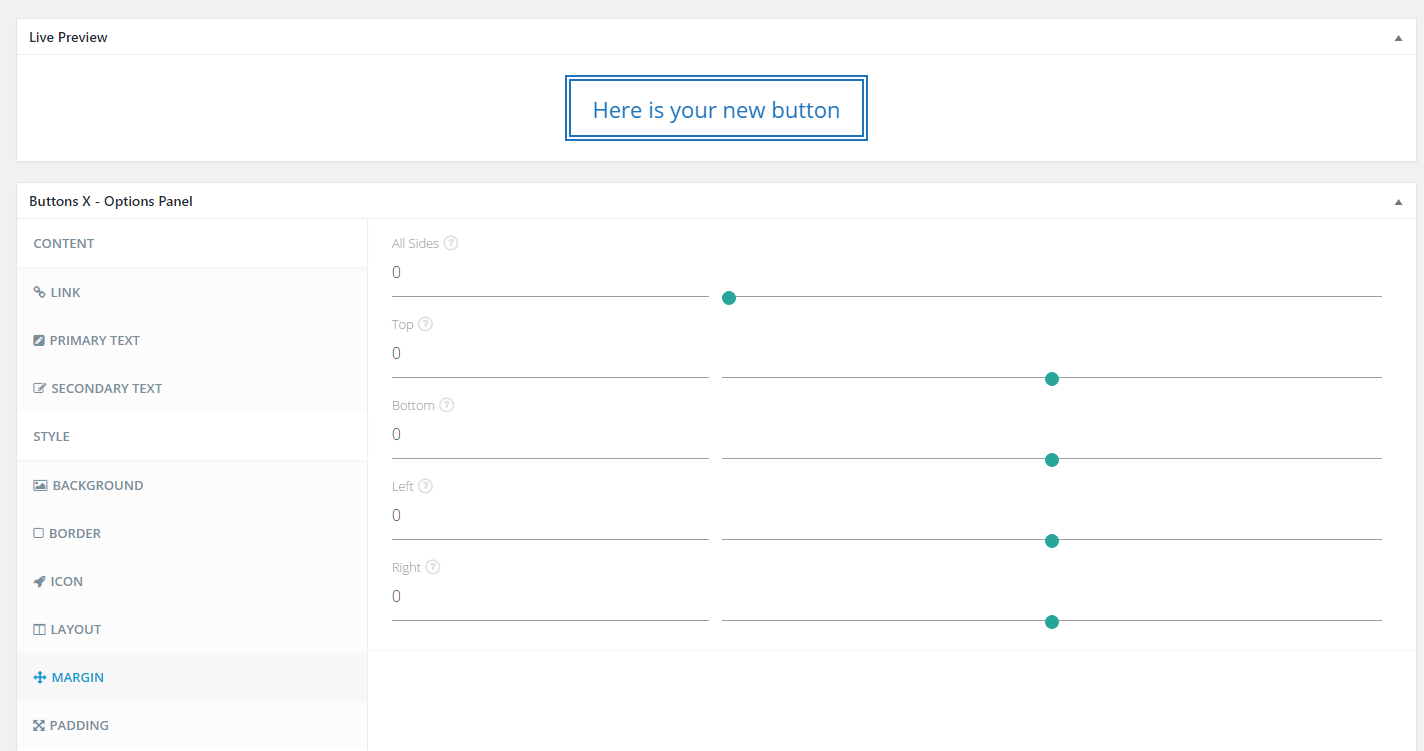The height and width of the screenshot is (751, 1424).
Task: Switch to the Content section
Action: click(x=63, y=243)
